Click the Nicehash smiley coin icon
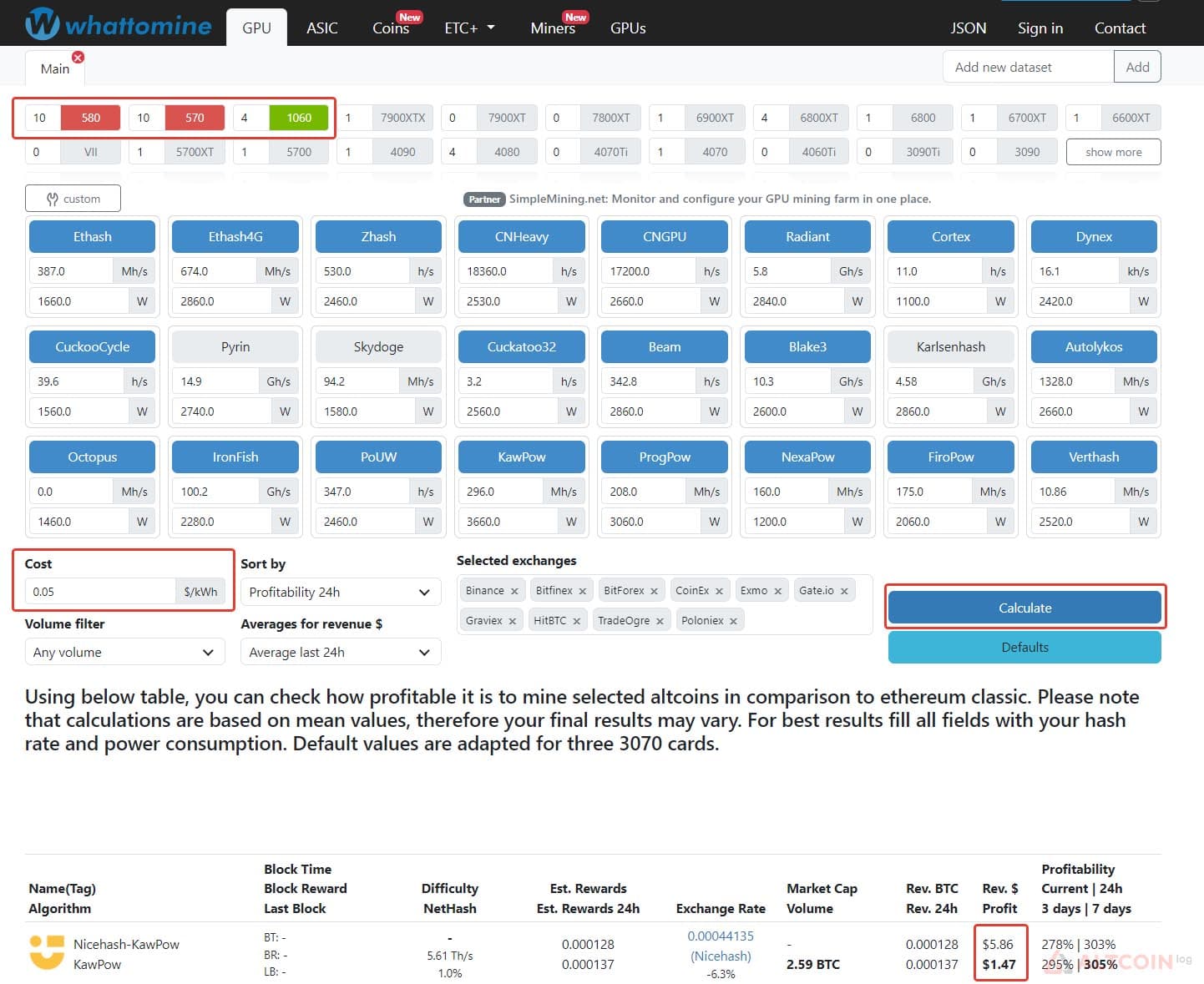1204x984 pixels. click(47, 953)
